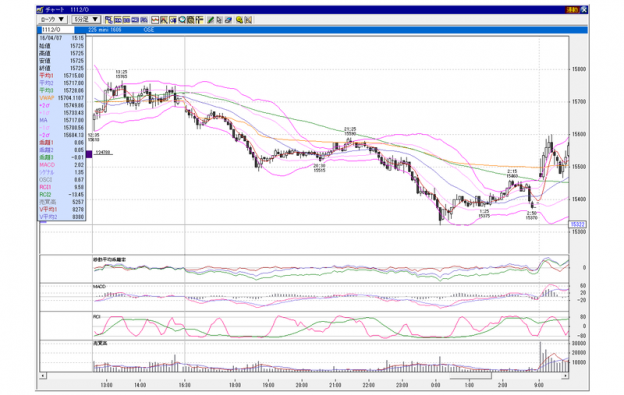Click the purple square marker beside 124709
The height and width of the screenshot is (395, 624).
(89, 154)
